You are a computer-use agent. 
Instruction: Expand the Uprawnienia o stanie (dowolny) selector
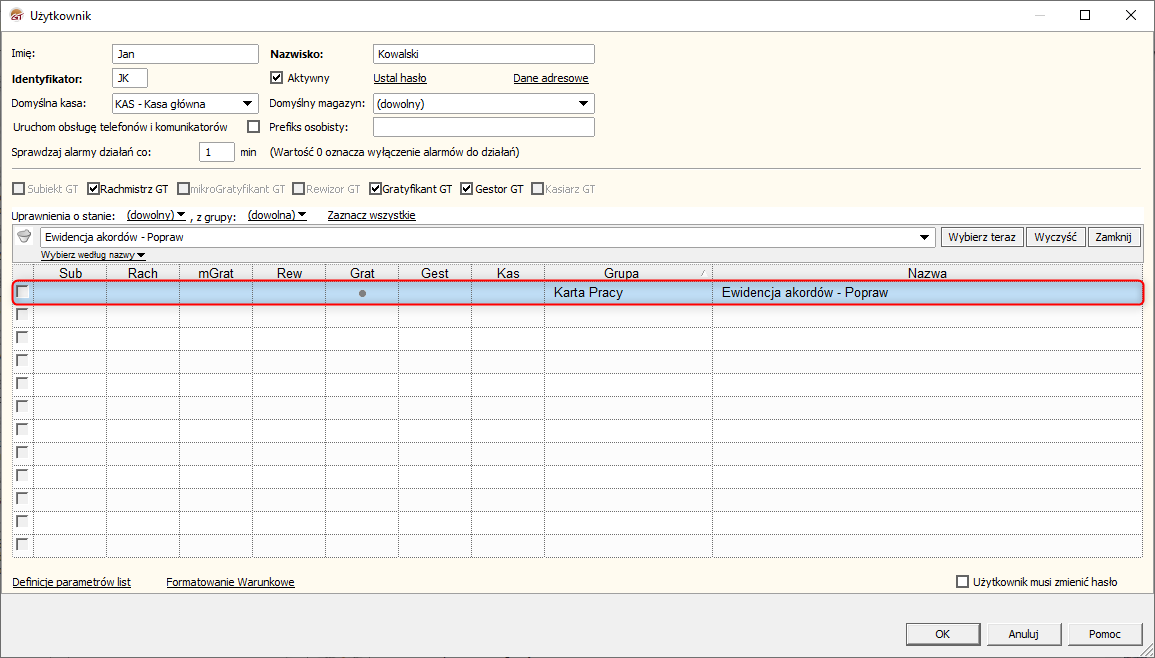(x=156, y=215)
